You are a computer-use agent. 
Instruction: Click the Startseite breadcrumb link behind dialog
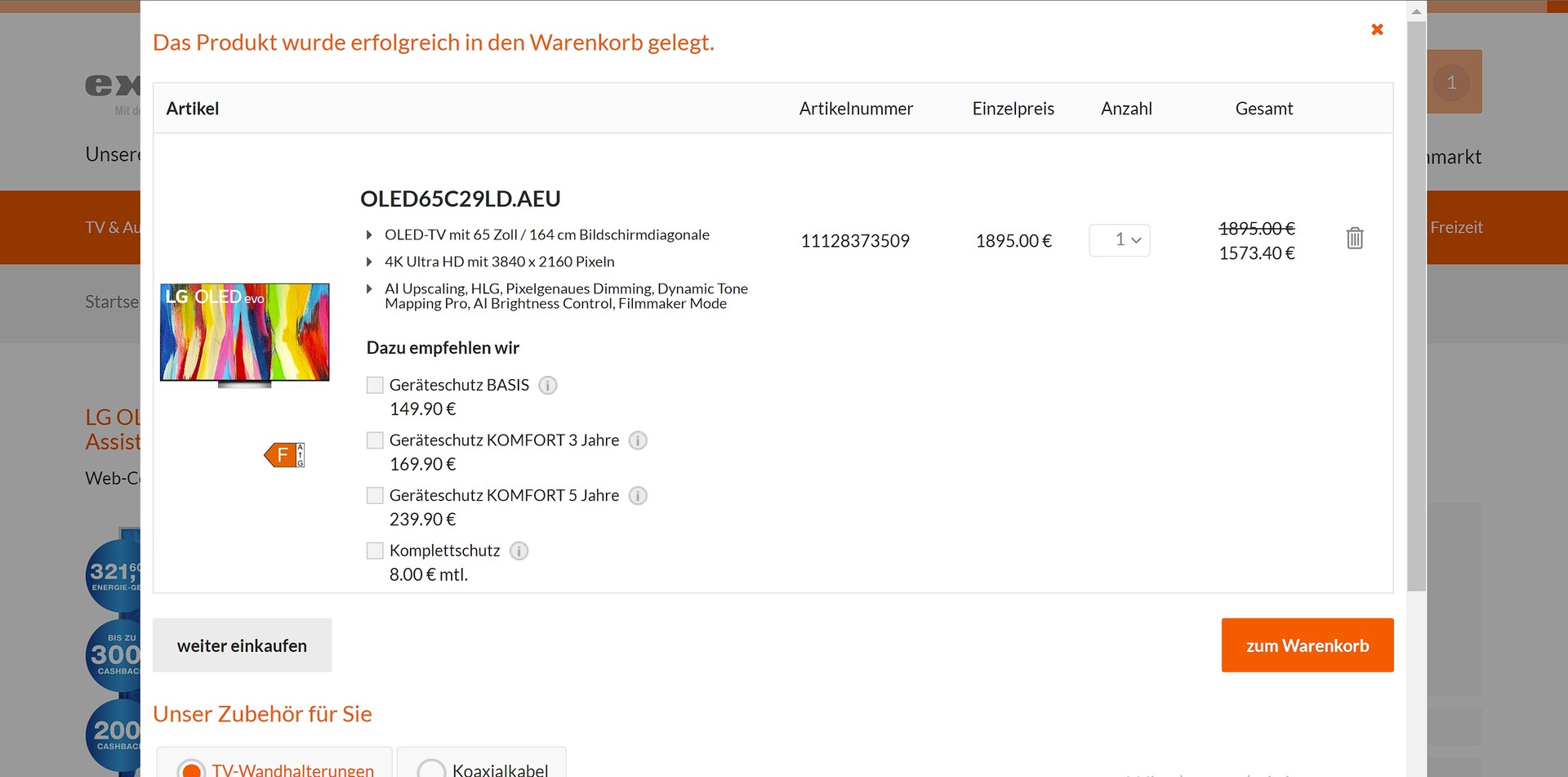click(112, 301)
